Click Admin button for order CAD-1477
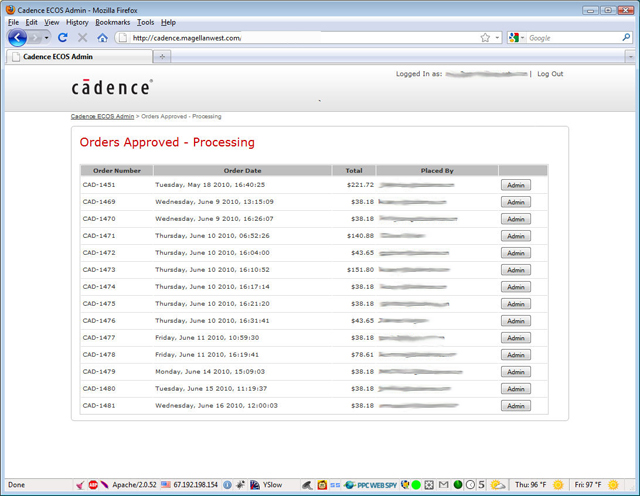Viewport: 640px width, 496px height. click(x=516, y=338)
